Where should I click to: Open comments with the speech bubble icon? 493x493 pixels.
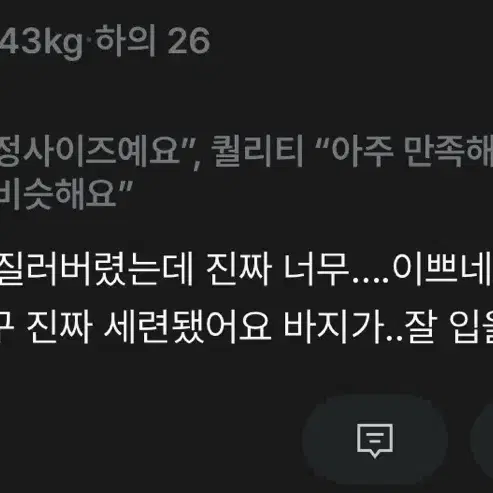tap(375, 440)
